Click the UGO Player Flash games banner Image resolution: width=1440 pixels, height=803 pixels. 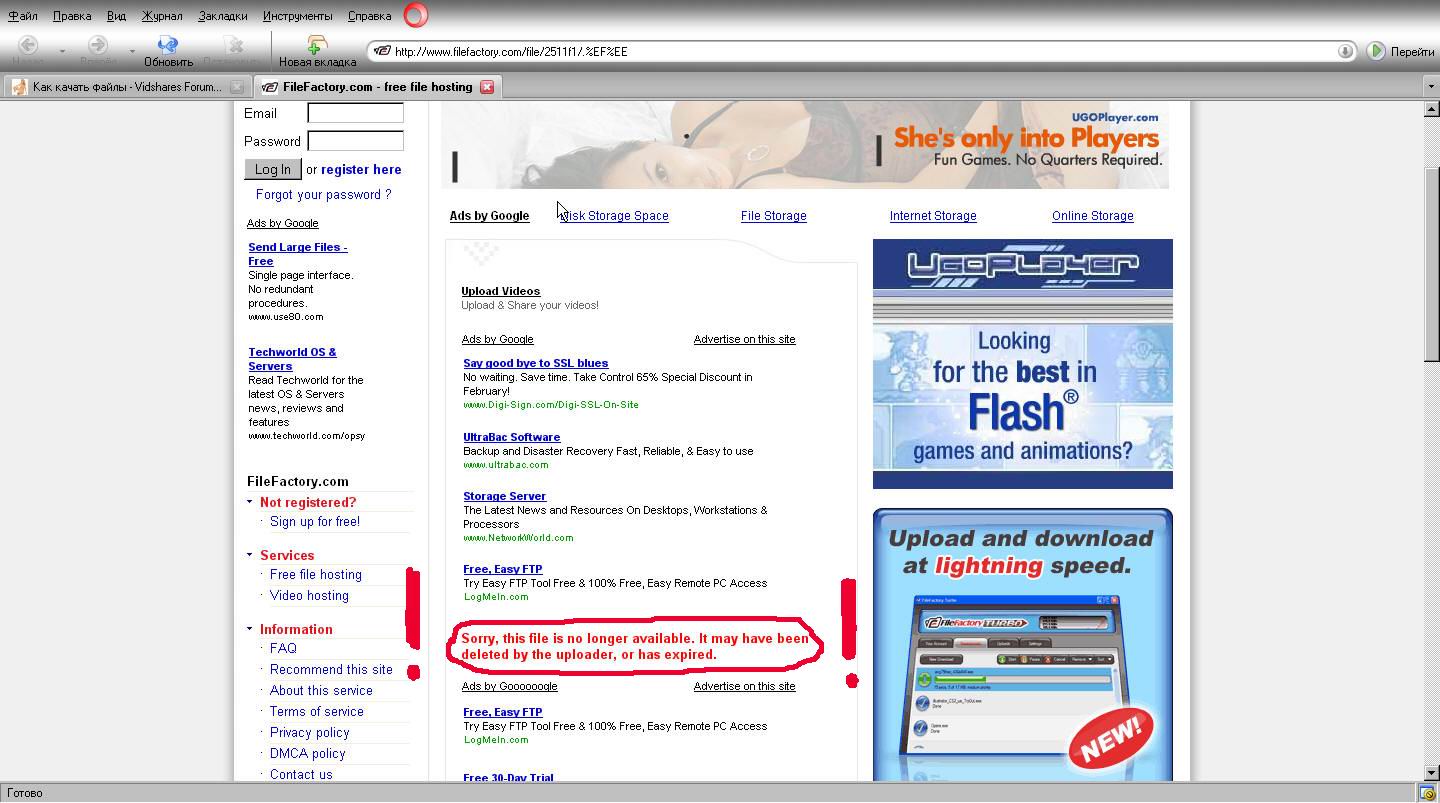[x=1022, y=364]
